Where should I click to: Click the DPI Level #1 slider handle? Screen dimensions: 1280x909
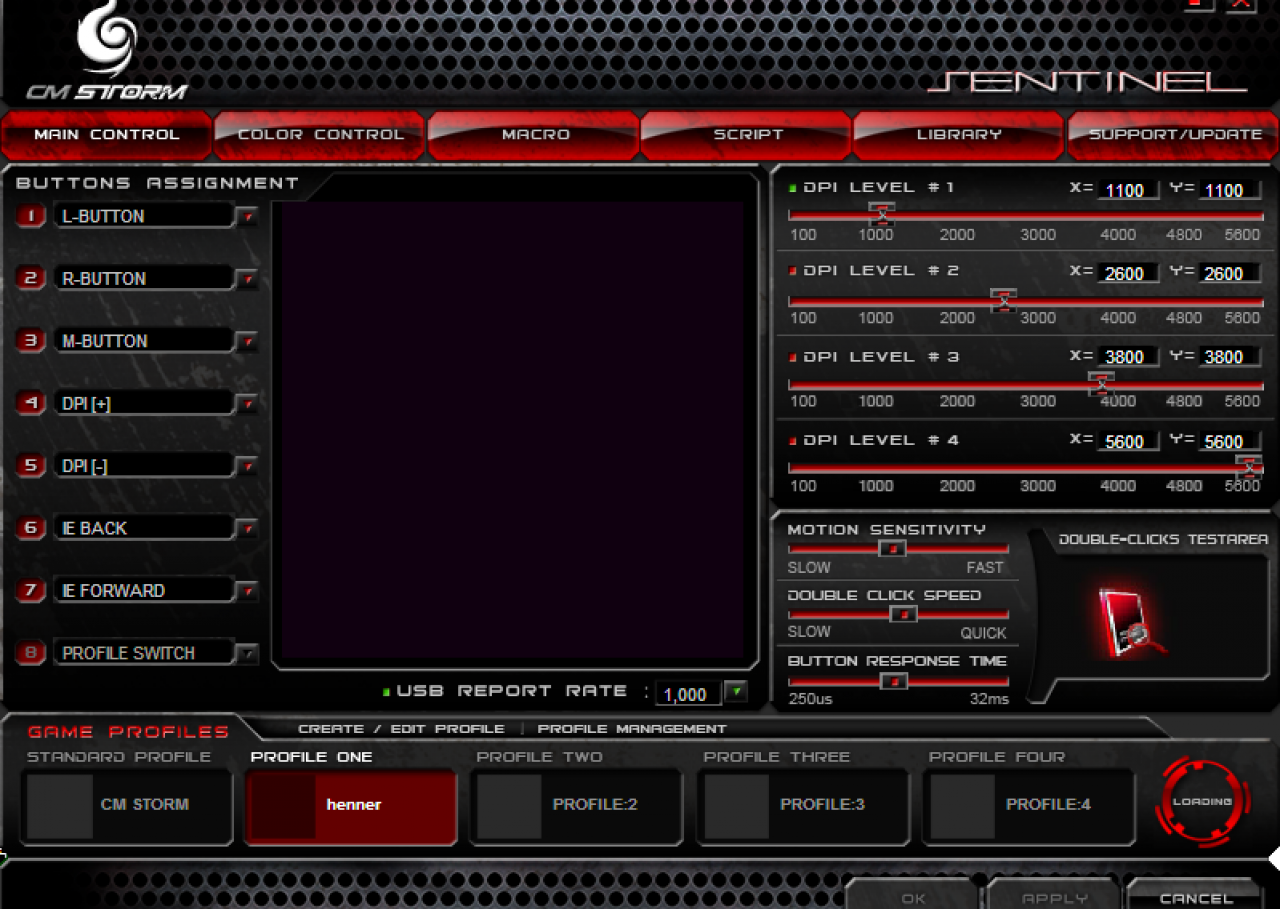pos(881,214)
